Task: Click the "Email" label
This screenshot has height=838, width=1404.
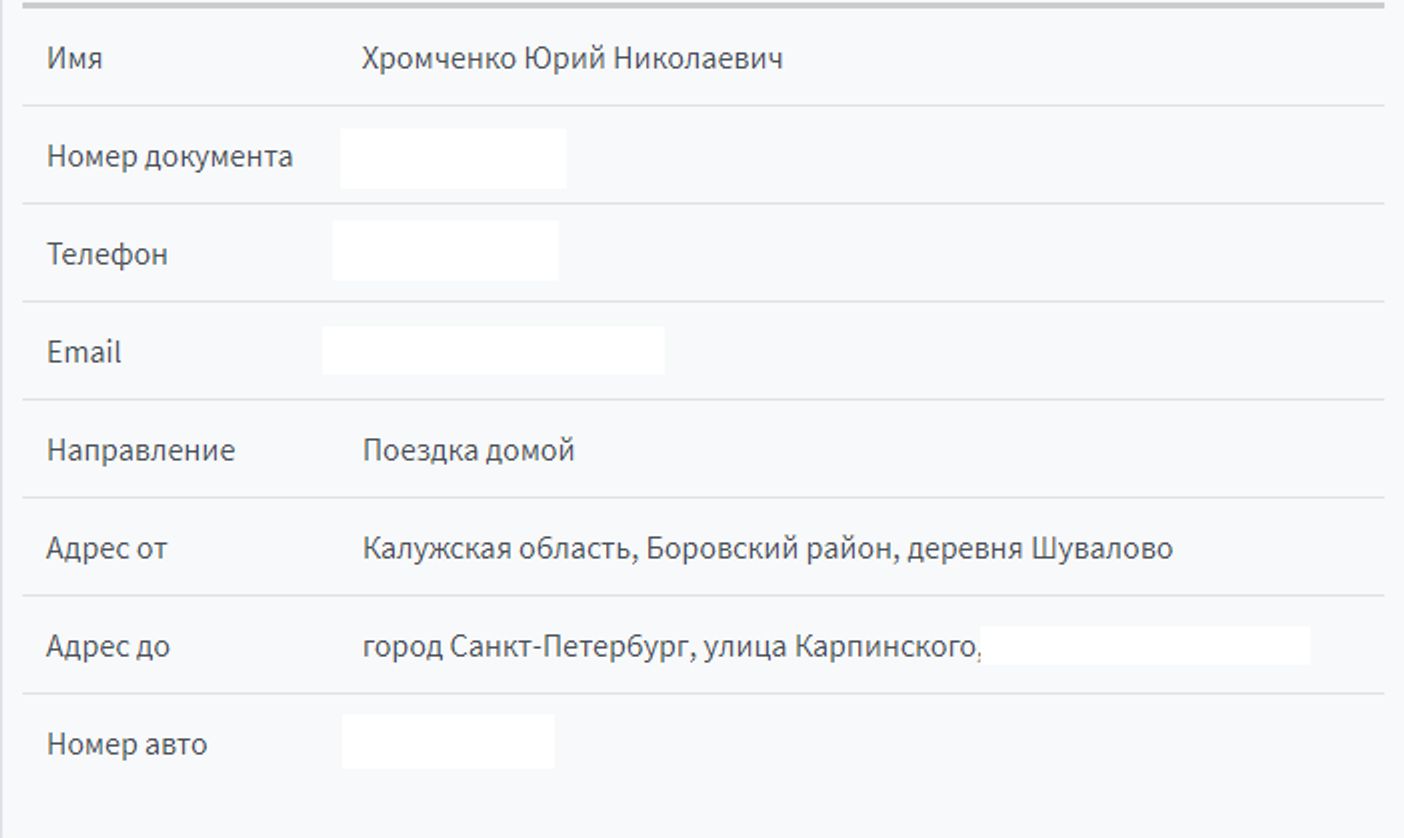Action: (x=84, y=352)
